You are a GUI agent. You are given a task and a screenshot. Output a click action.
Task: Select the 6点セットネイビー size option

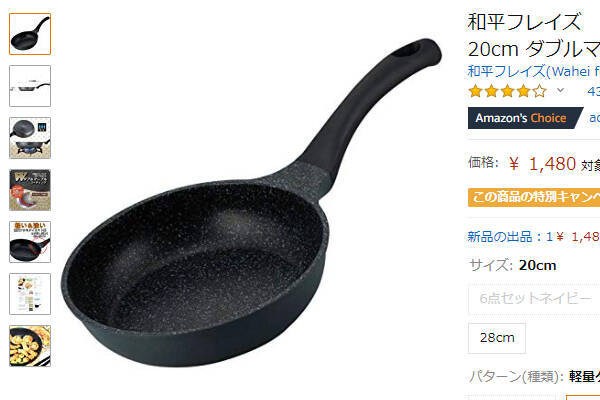pos(534,298)
